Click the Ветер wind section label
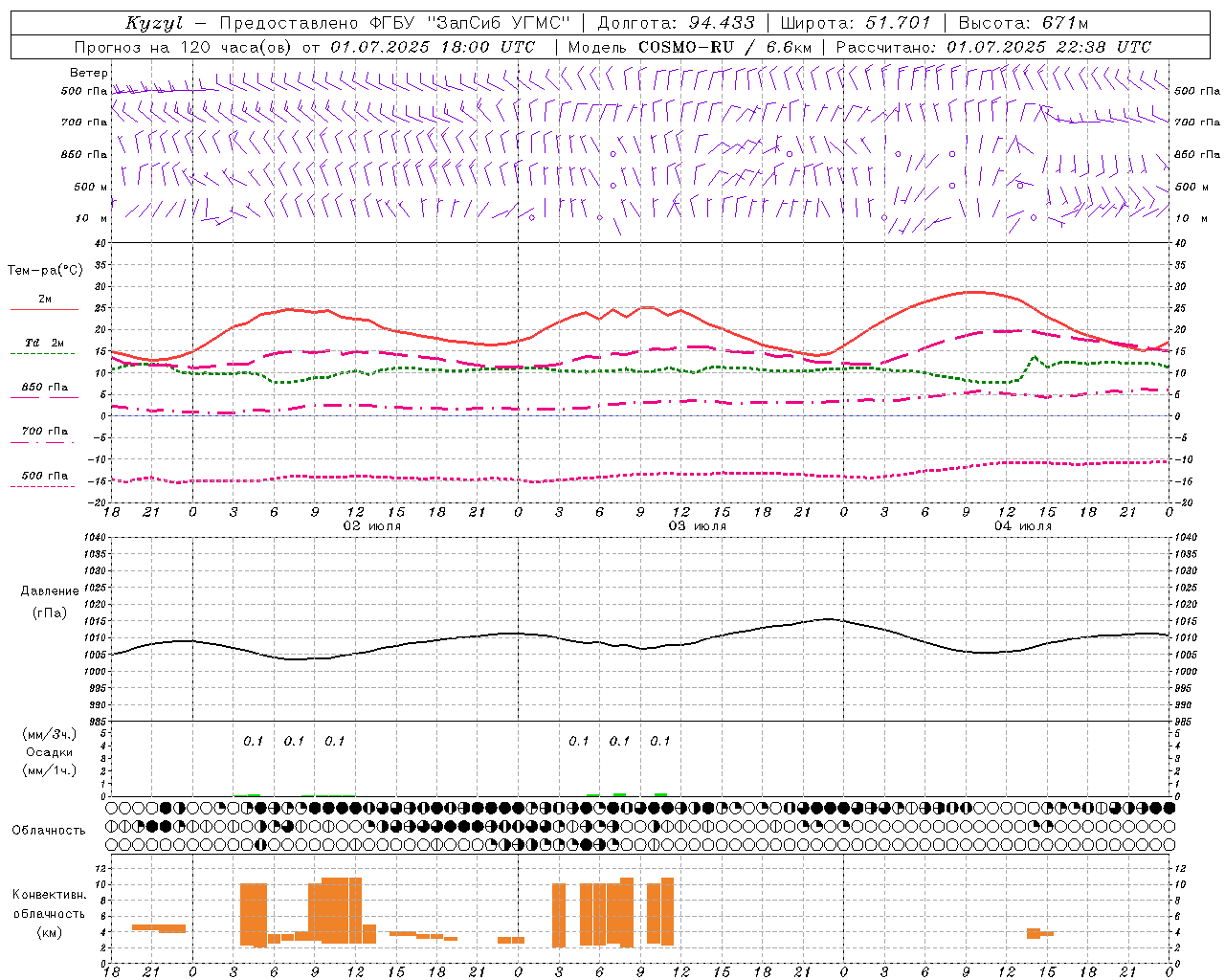1225x980 pixels. [88, 73]
